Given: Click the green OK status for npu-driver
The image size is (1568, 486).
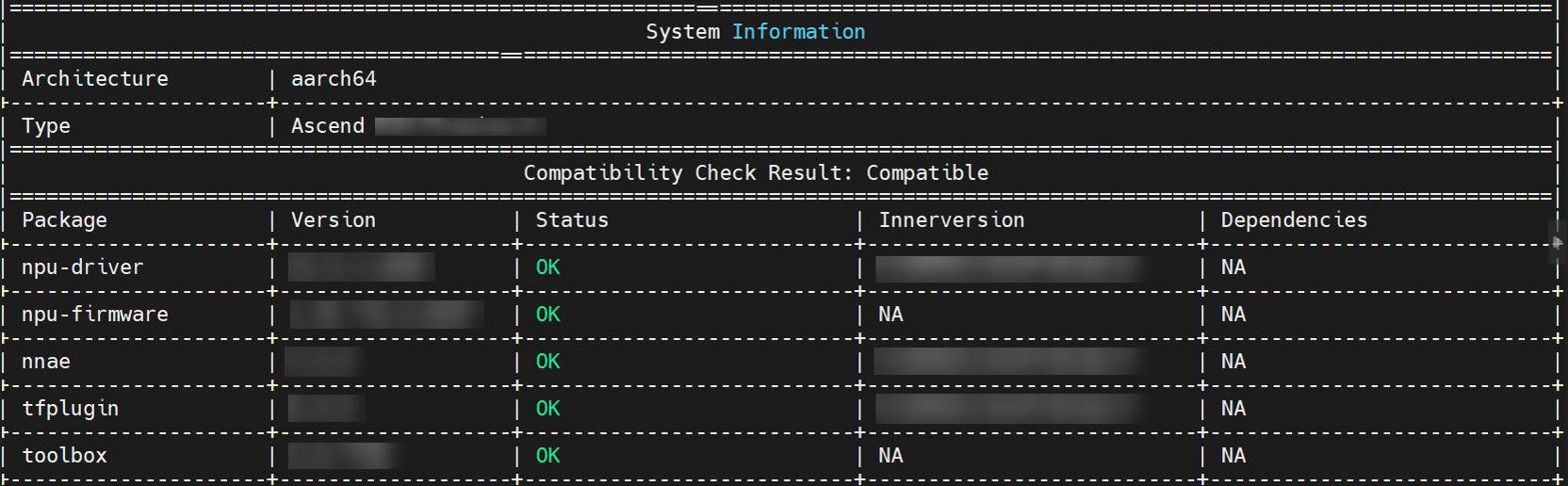Looking at the screenshot, I should 548,267.
